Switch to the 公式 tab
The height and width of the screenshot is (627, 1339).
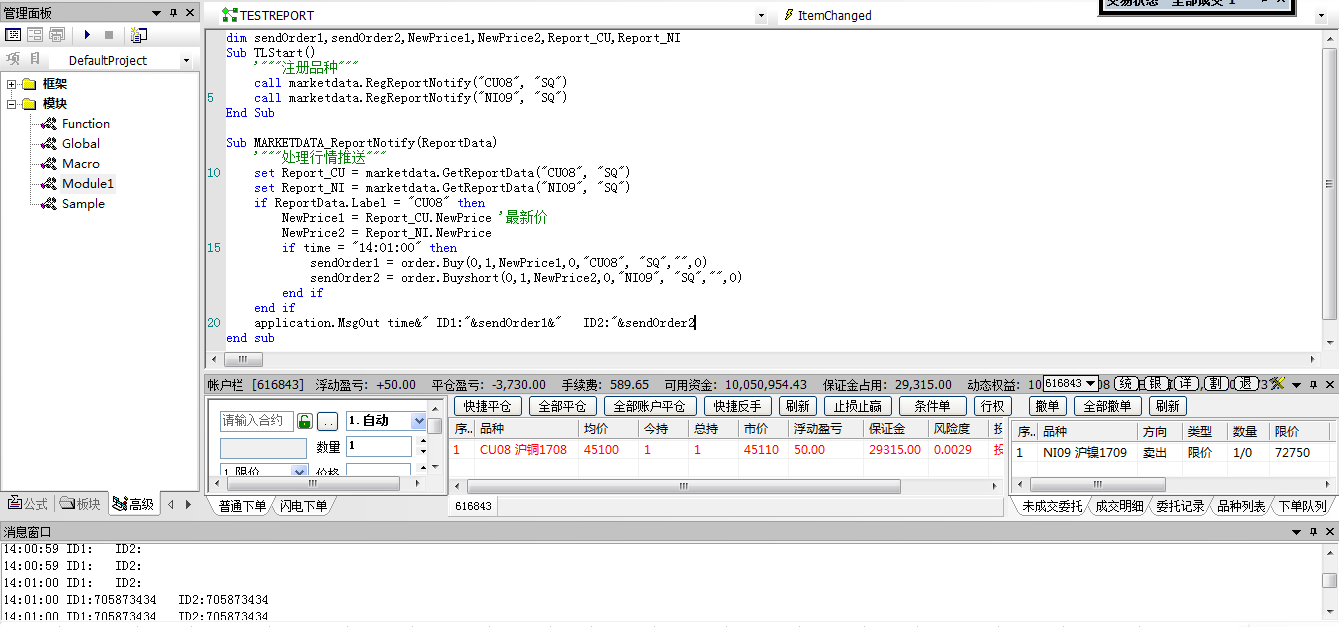pos(28,504)
